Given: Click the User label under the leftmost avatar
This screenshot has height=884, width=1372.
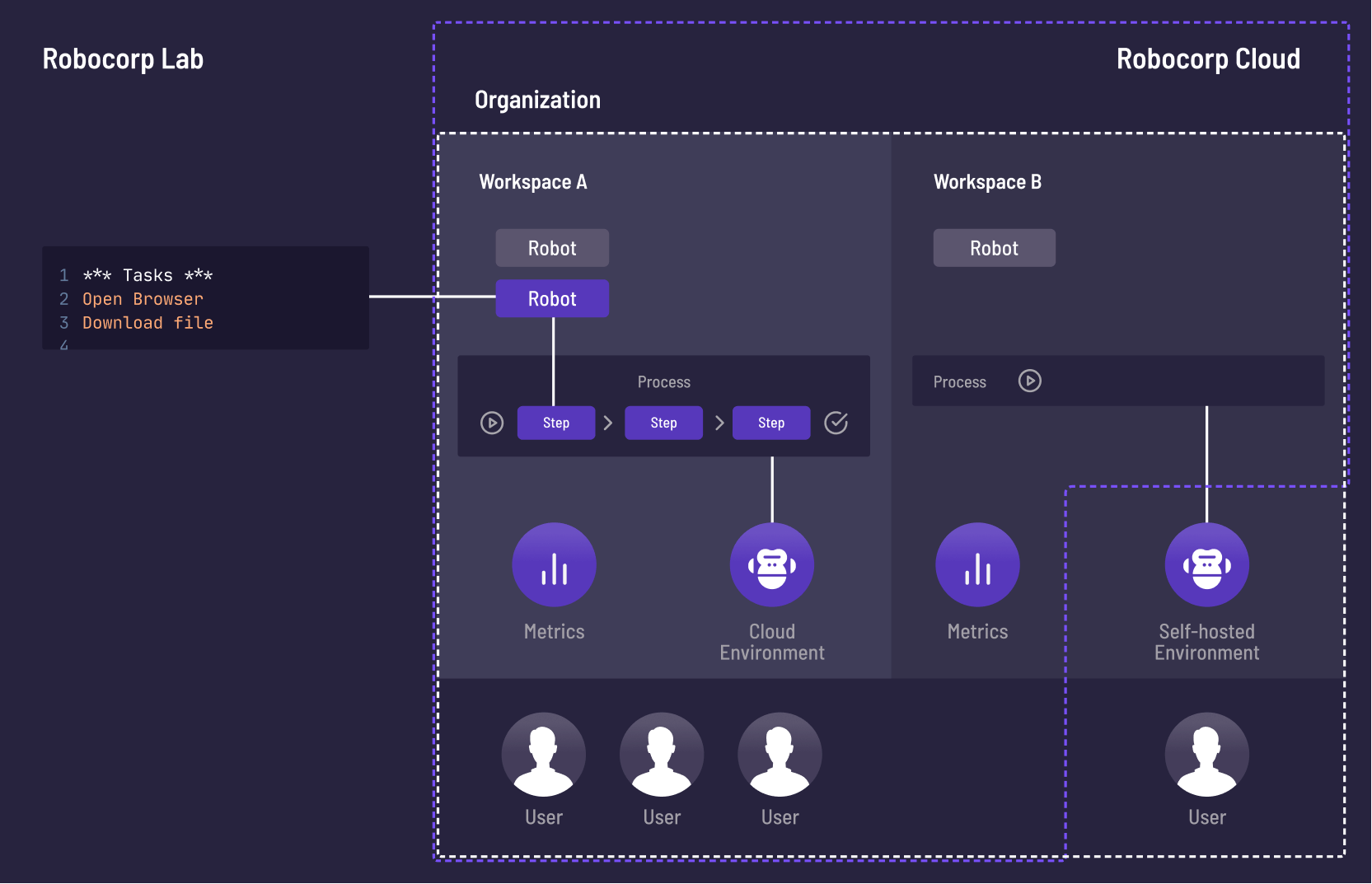Looking at the screenshot, I should tap(544, 817).
